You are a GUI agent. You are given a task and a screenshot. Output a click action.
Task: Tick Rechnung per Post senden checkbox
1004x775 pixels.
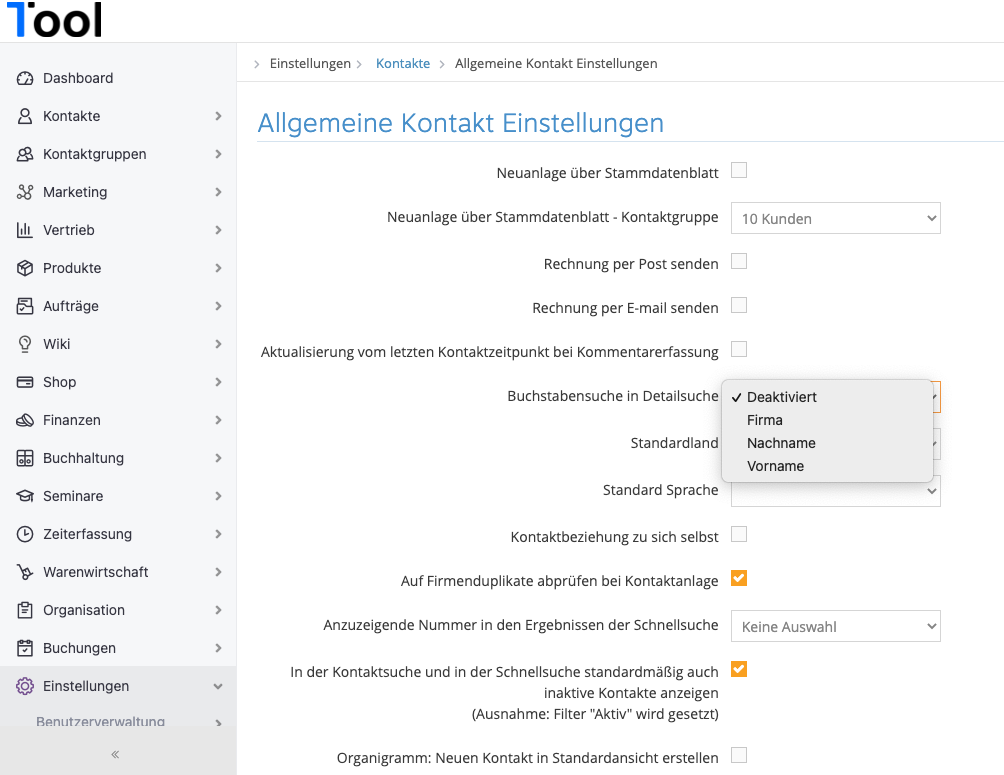[x=739, y=261]
